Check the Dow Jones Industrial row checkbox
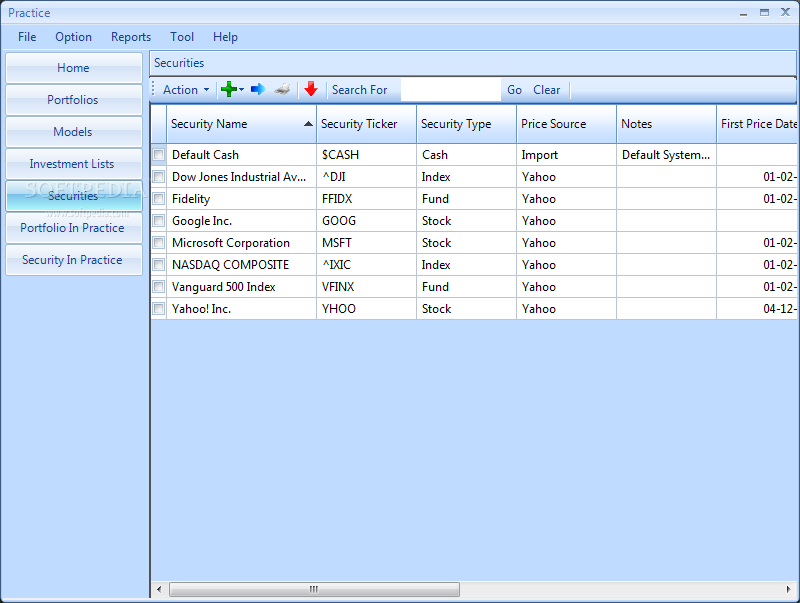The height and width of the screenshot is (603, 800). click(x=159, y=177)
